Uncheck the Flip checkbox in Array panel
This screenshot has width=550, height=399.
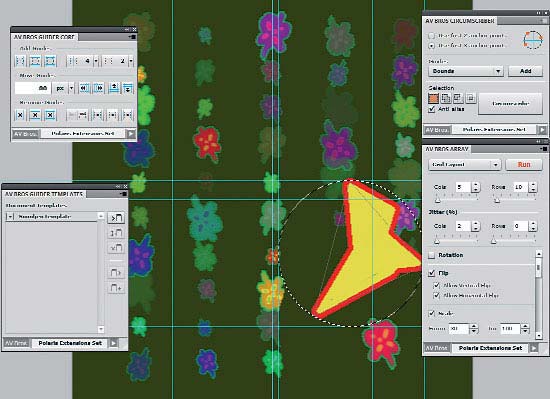432,273
